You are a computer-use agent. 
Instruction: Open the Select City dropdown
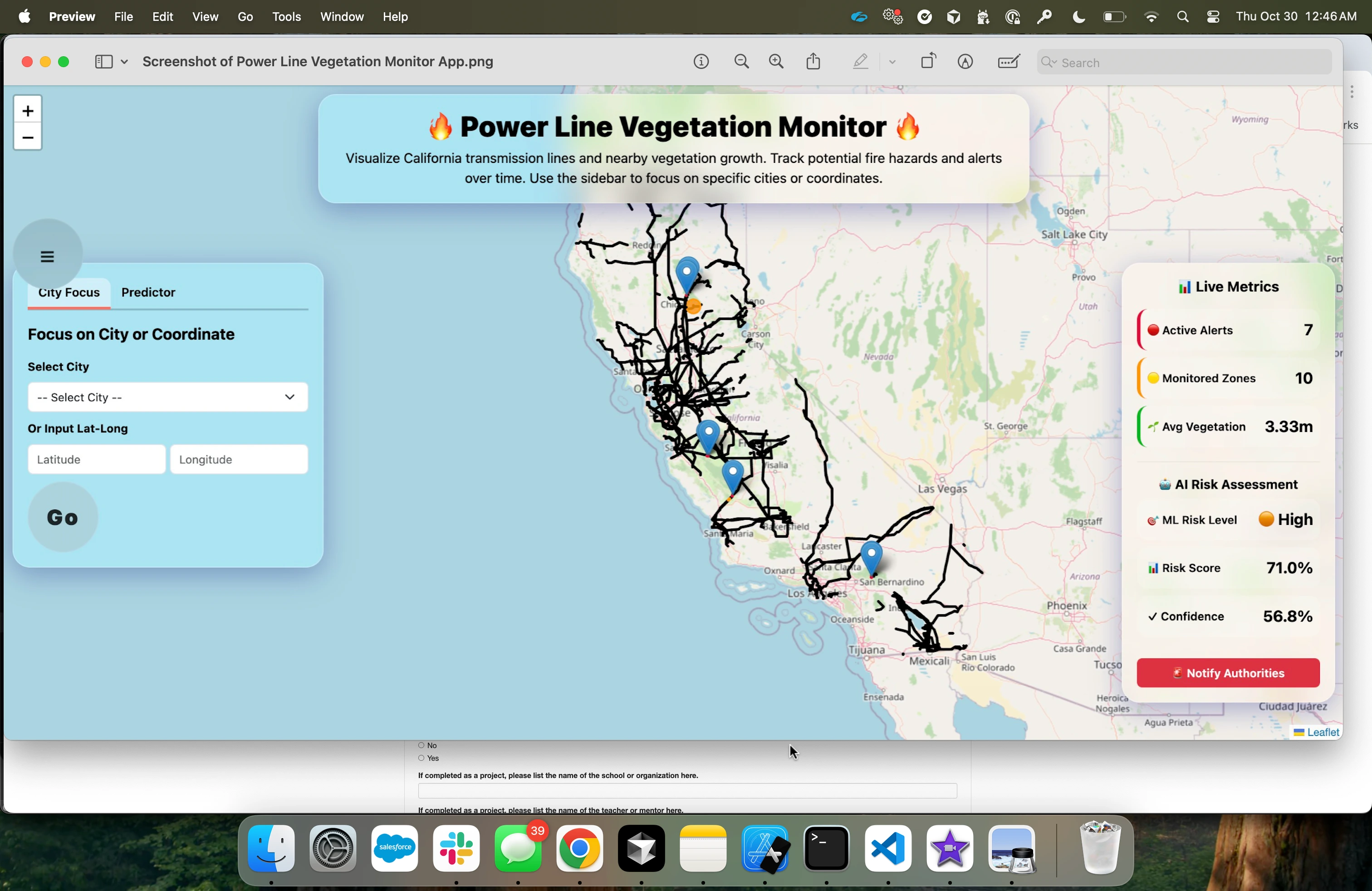coord(168,397)
